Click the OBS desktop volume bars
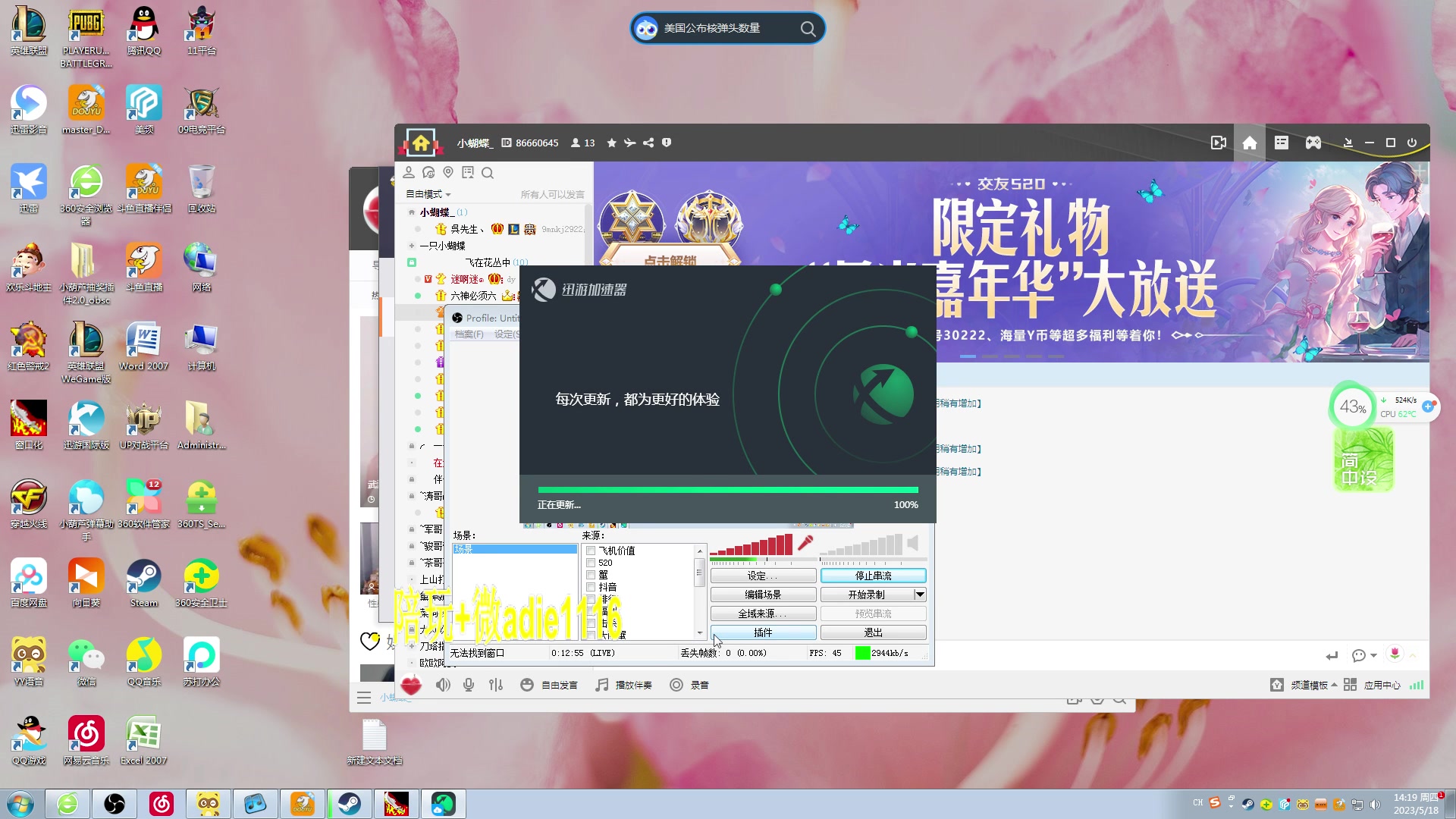Image resolution: width=1456 pixels, height=819 pixels. coord(861,545)
